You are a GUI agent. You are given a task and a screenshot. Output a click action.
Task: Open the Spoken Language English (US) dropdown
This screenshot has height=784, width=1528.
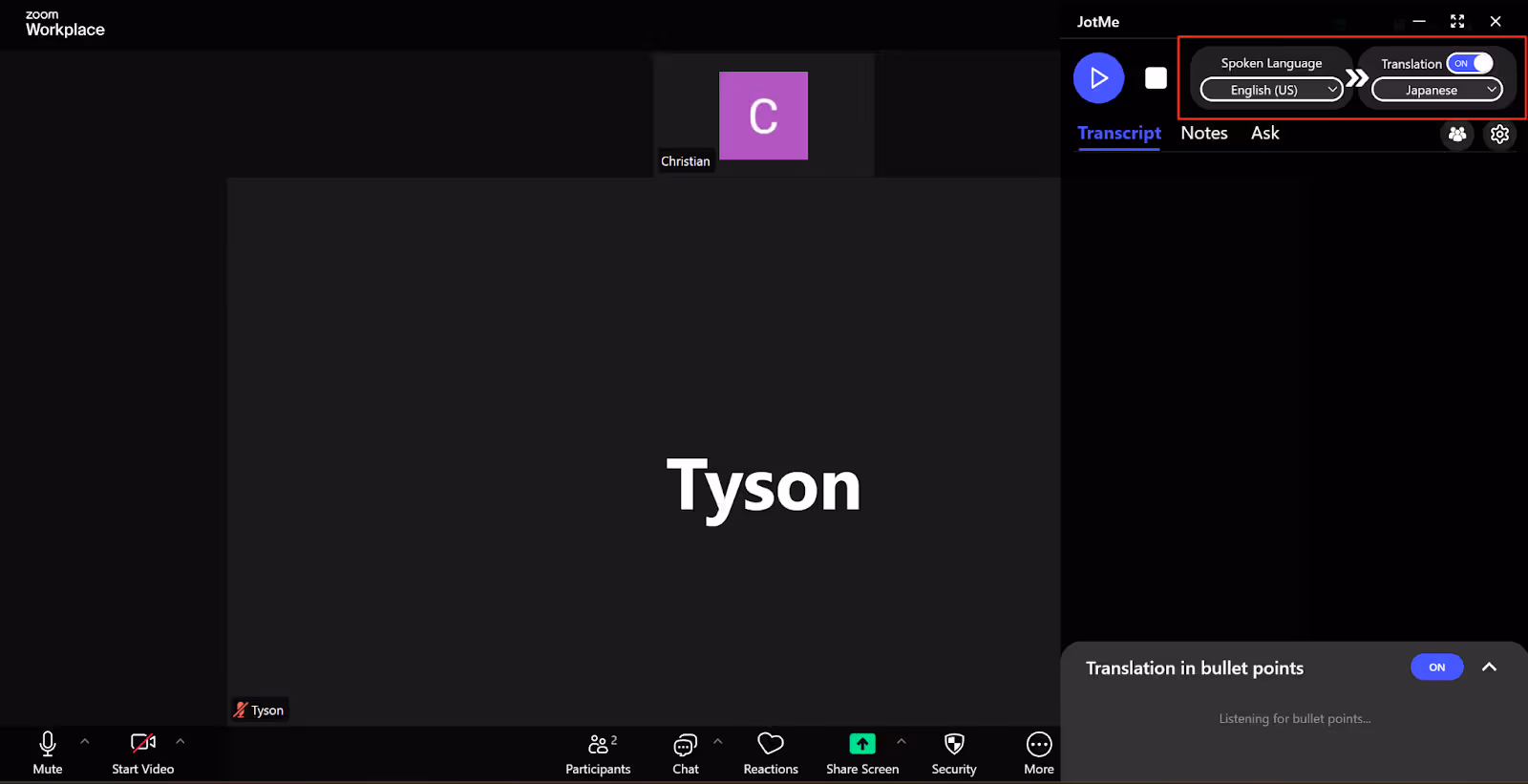click(1271, 90)
